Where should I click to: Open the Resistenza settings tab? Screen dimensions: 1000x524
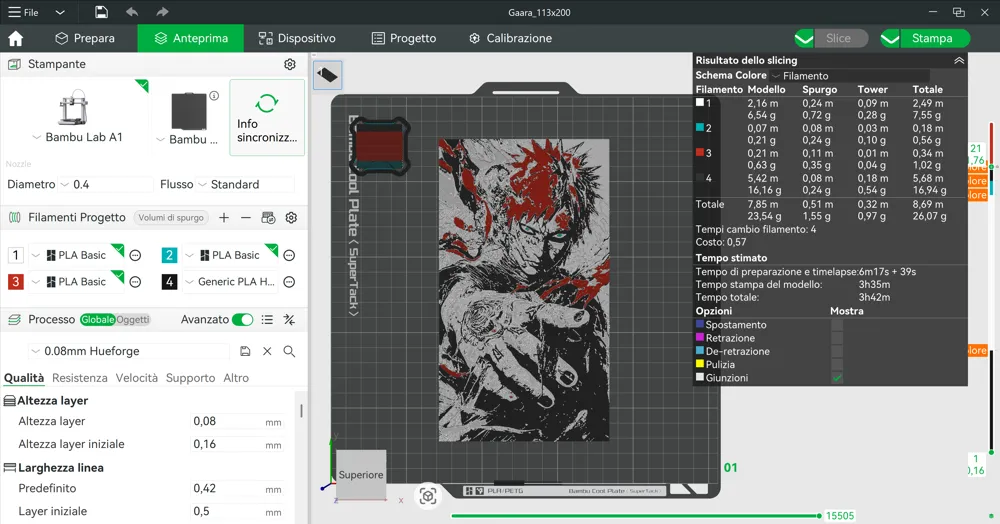pyautogui.click(x=79, y=378)
